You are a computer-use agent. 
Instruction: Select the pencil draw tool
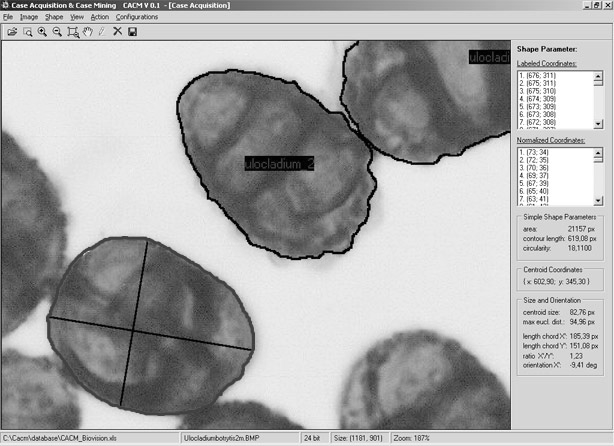point(102,32)
